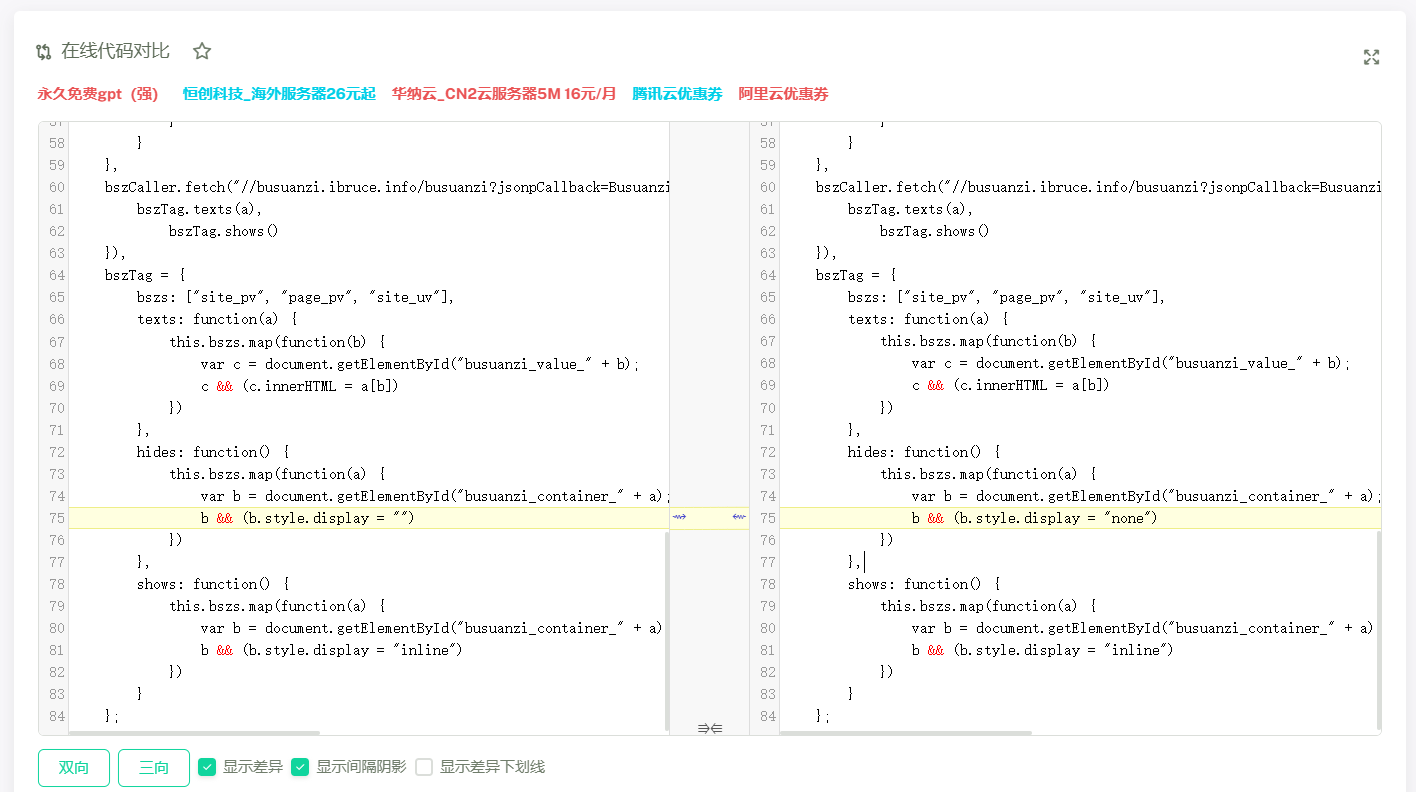Click the left pane vertical scrollbar

(x=667, y=630)
